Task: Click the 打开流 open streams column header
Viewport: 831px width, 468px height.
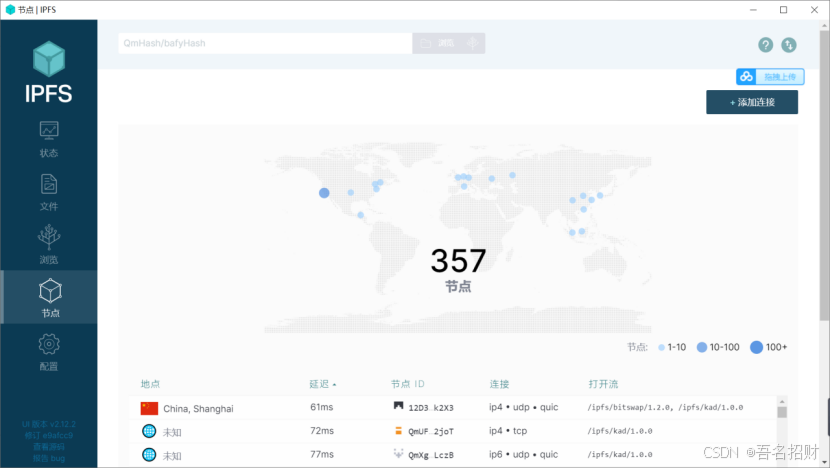Action: [603, 384]
